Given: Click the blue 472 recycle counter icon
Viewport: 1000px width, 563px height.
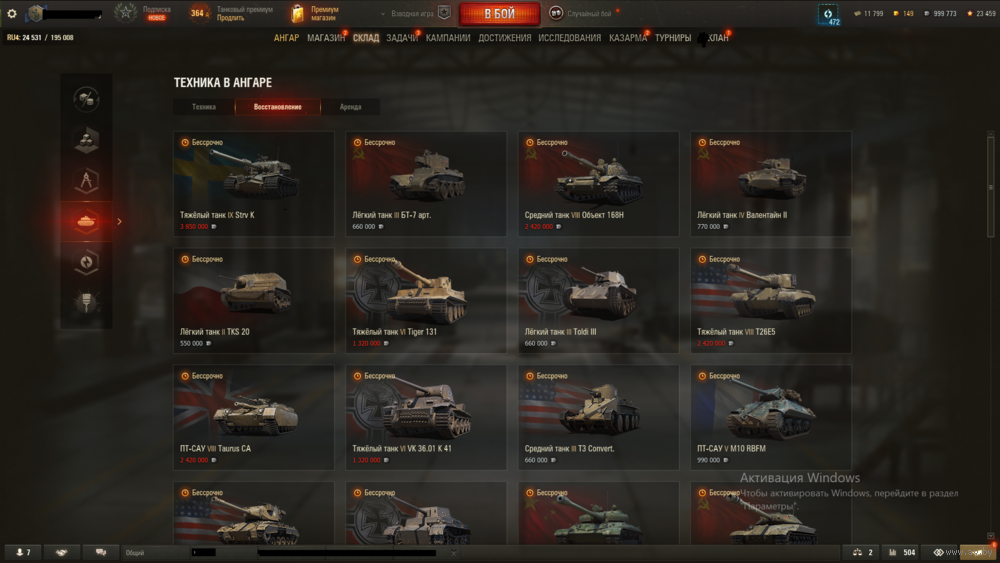Looking at the screenshot, I should click(828, 14).
